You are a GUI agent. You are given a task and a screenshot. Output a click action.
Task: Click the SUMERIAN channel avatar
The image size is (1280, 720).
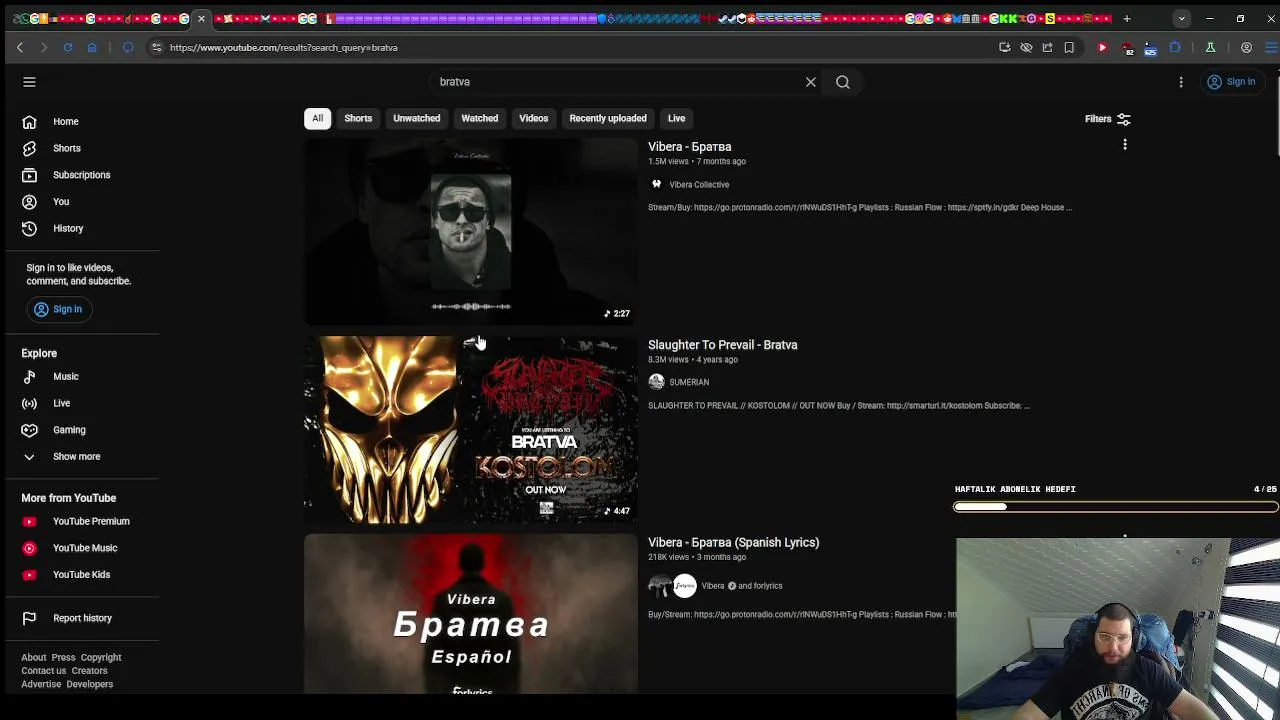coord(656,382)
